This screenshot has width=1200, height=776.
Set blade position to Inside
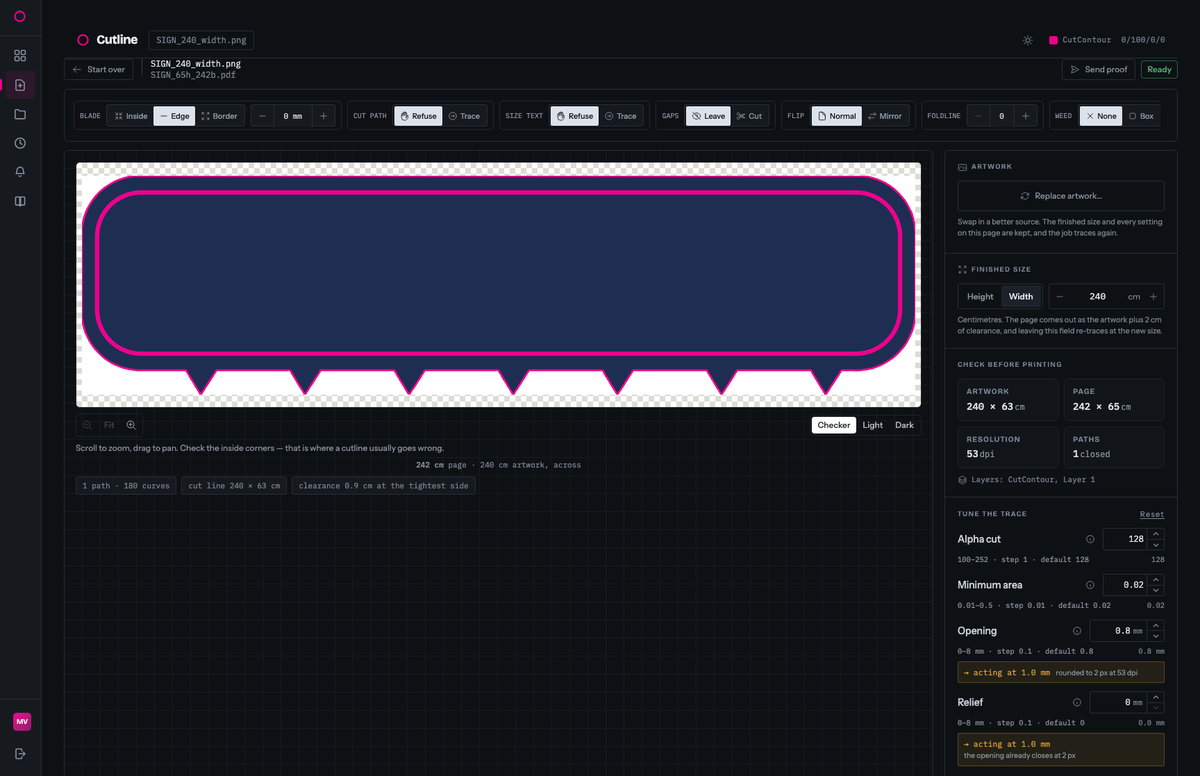(x=130, y=116)
